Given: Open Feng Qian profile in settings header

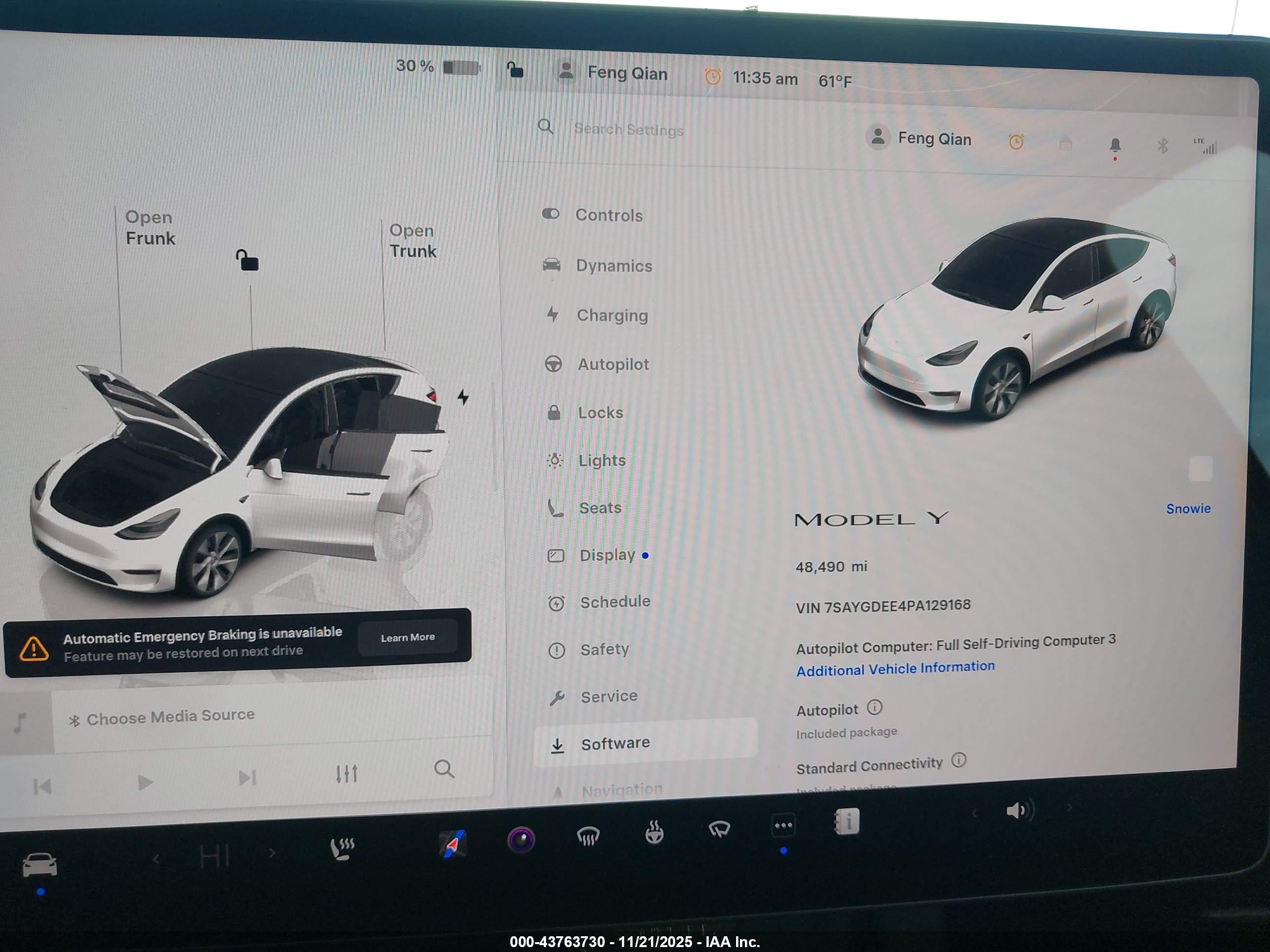Looking at the screenshot, I should coord(918,138).
